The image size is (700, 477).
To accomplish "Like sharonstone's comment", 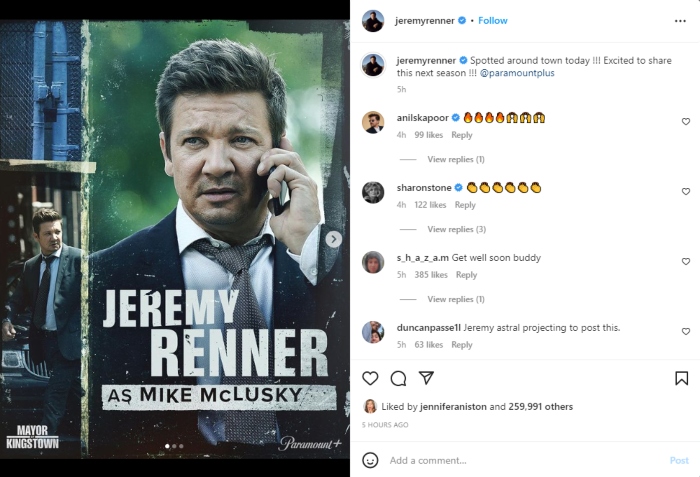I will click(x=686, y=192).
